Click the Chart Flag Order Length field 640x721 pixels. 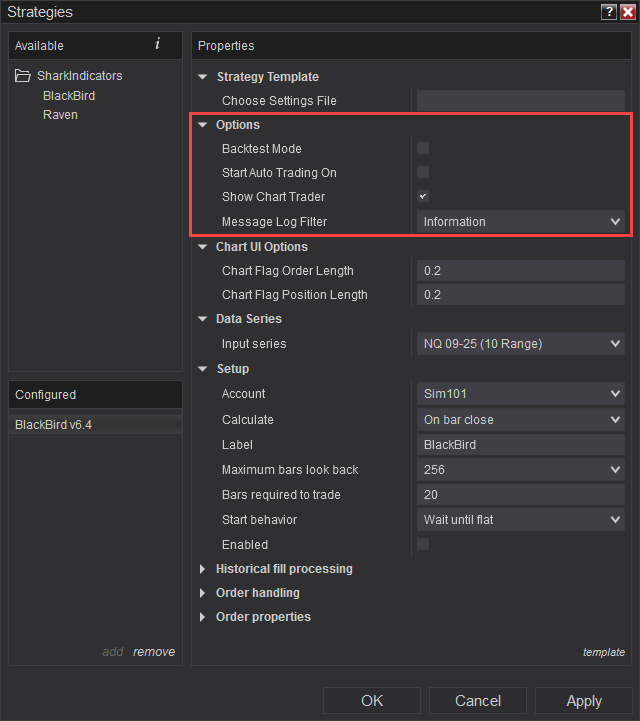[520, 270]
